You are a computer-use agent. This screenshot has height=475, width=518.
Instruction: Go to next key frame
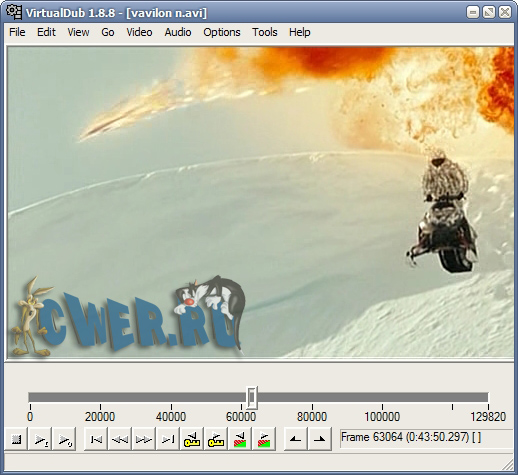tap(216, 439)
